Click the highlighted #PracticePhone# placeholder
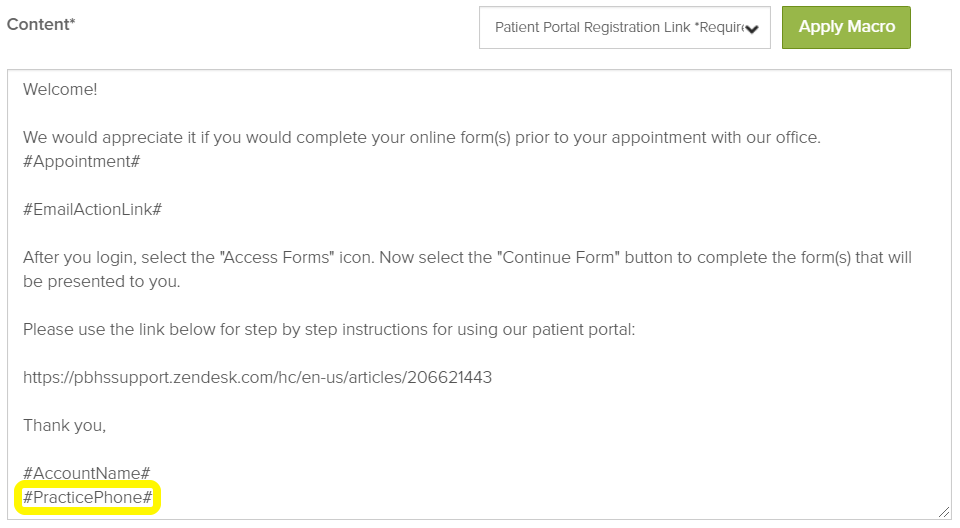This screenshot has width=960, height=528. coord(88,497)
